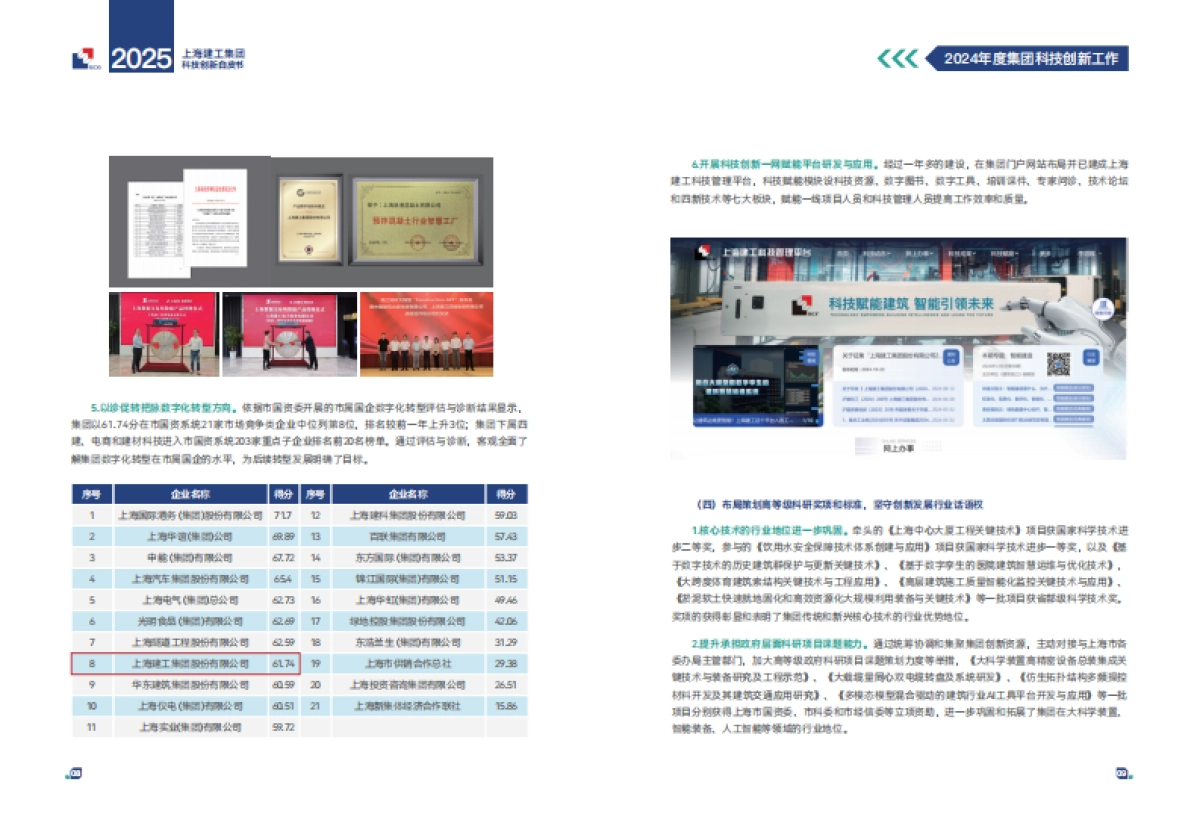Click the floating assistant icon on the banner's right edge
This screenshot has height=814, width=1200.
tap(1105, 308)
